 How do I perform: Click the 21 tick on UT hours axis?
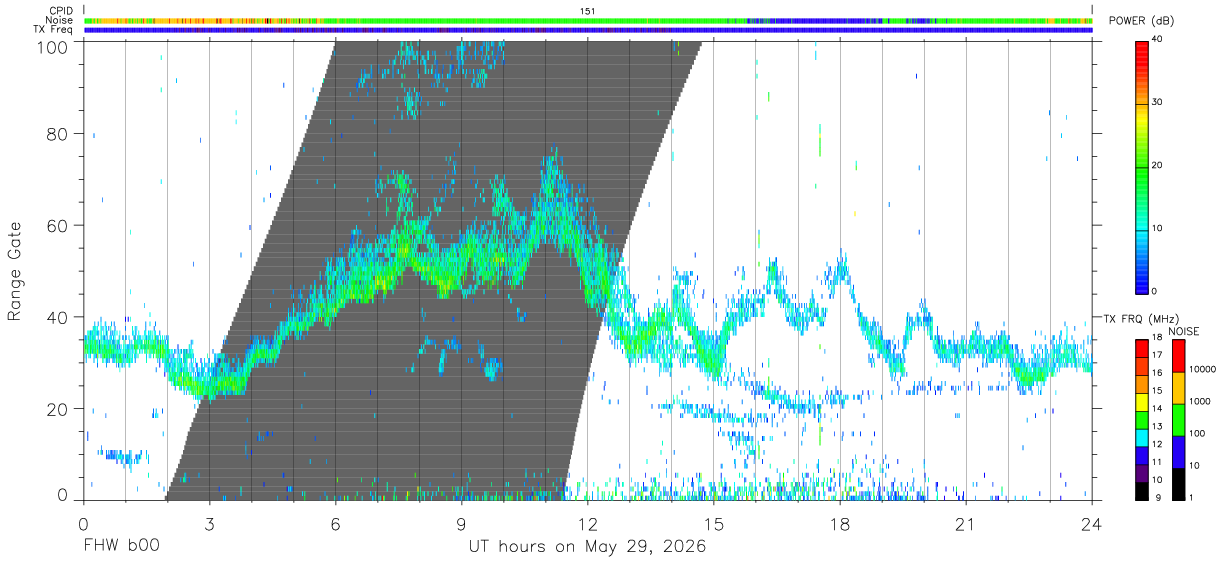point(966,523)
